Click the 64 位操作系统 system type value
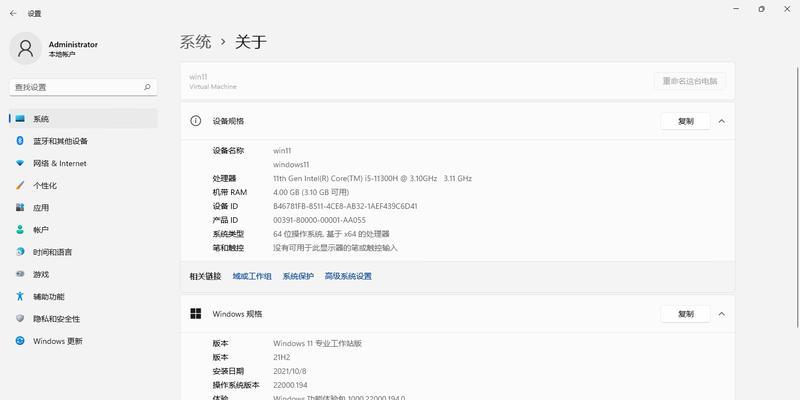800x400 pixels. click(x=331, y=234)
